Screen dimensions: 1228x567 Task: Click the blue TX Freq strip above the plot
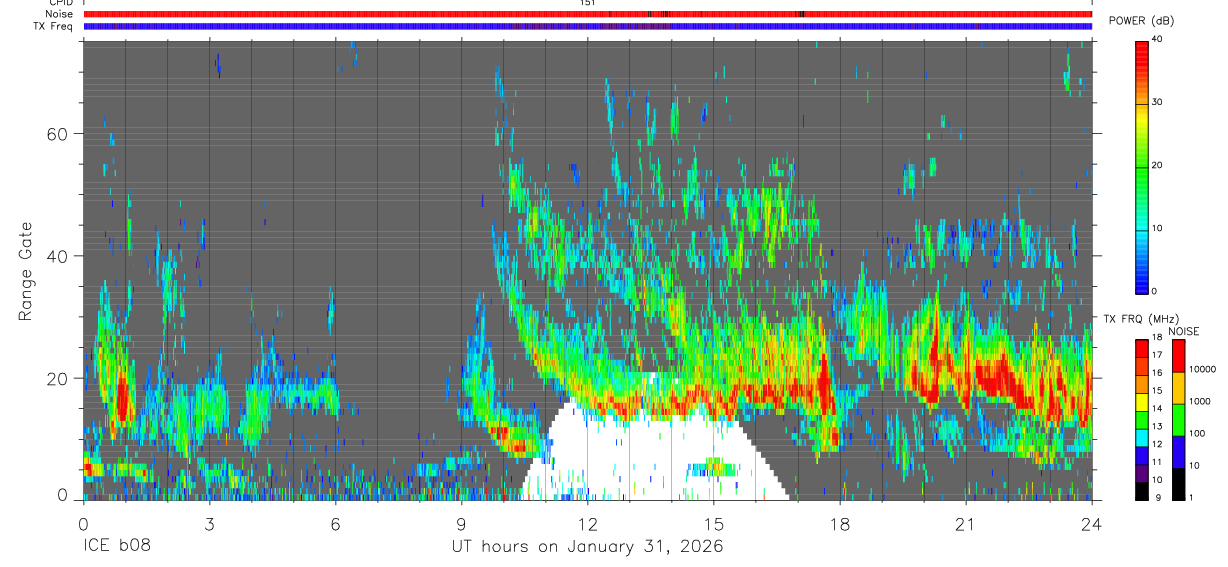[587, 26]
